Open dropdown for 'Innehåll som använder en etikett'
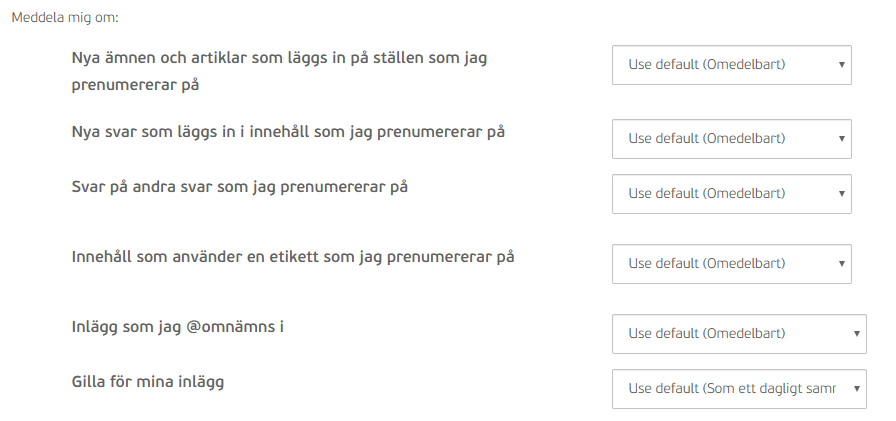Viewport: 896px width, 421px height. 731,264
